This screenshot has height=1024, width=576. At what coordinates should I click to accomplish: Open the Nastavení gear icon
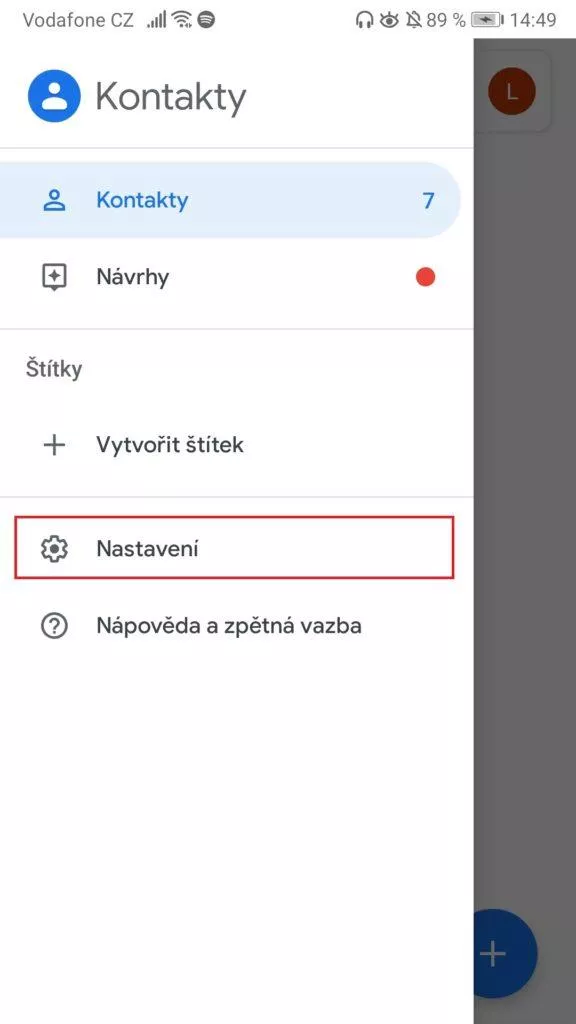[x=54, y=549]
